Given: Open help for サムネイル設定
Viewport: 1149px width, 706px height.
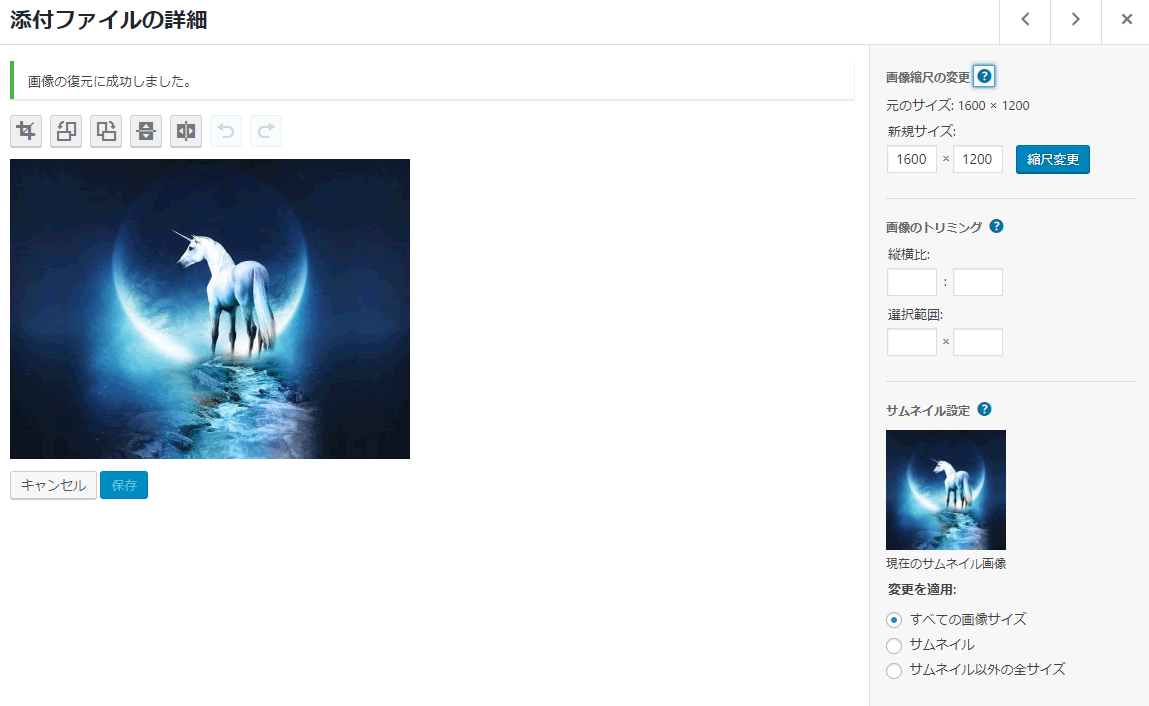Looking at the screenshot, I should [x=984, y=409].
